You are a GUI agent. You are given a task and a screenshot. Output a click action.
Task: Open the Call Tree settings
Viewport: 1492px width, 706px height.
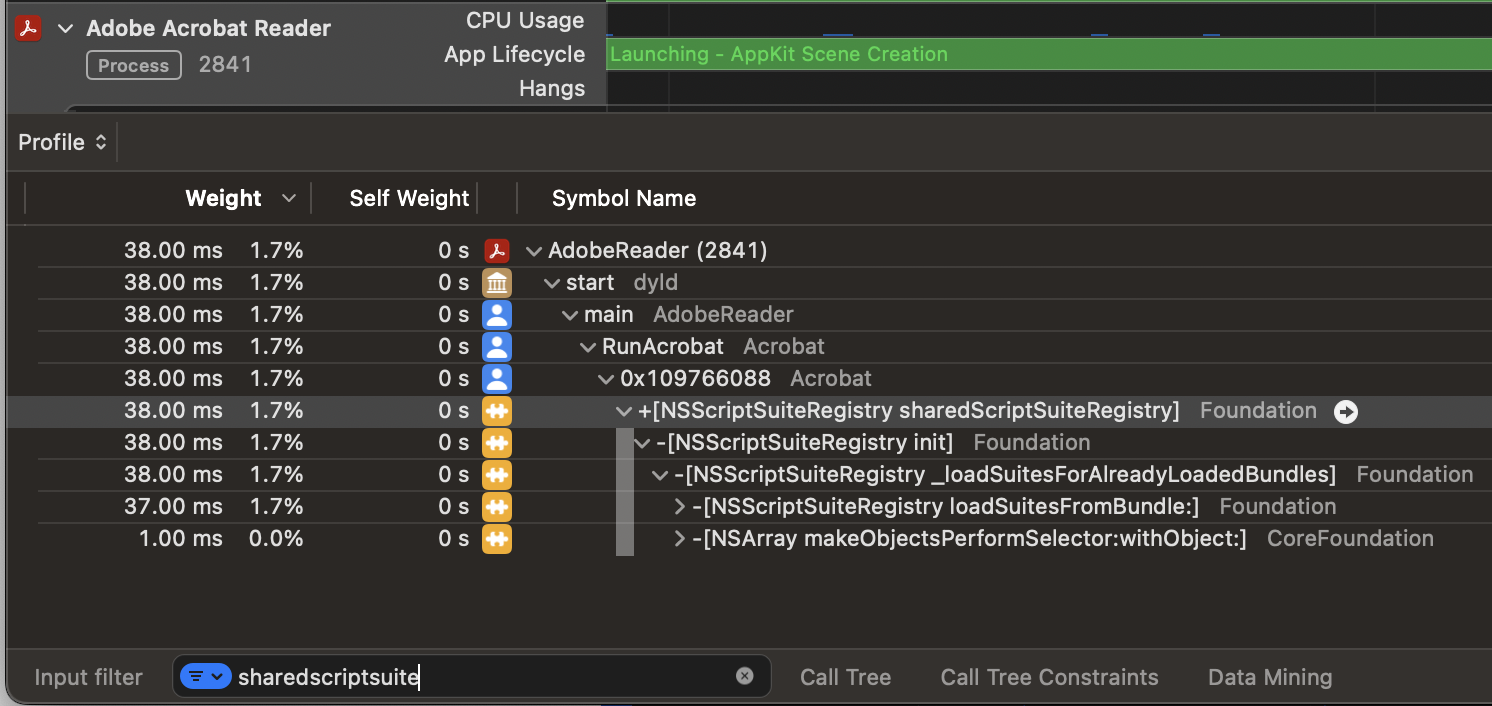[844, 677]
